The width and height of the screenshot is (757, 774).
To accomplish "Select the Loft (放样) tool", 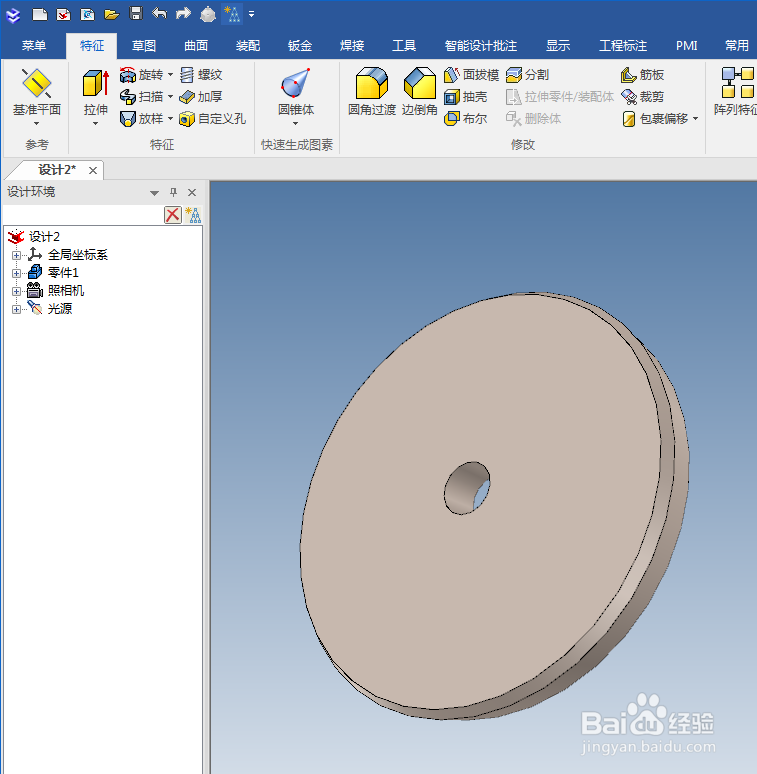I will pos(141,118).
